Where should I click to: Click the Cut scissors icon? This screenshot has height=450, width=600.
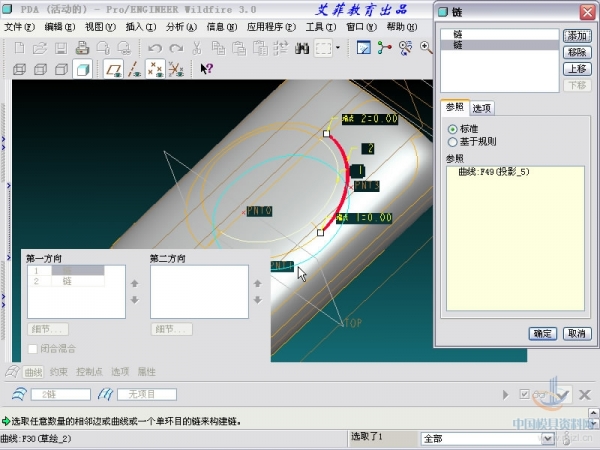point(197,48)
